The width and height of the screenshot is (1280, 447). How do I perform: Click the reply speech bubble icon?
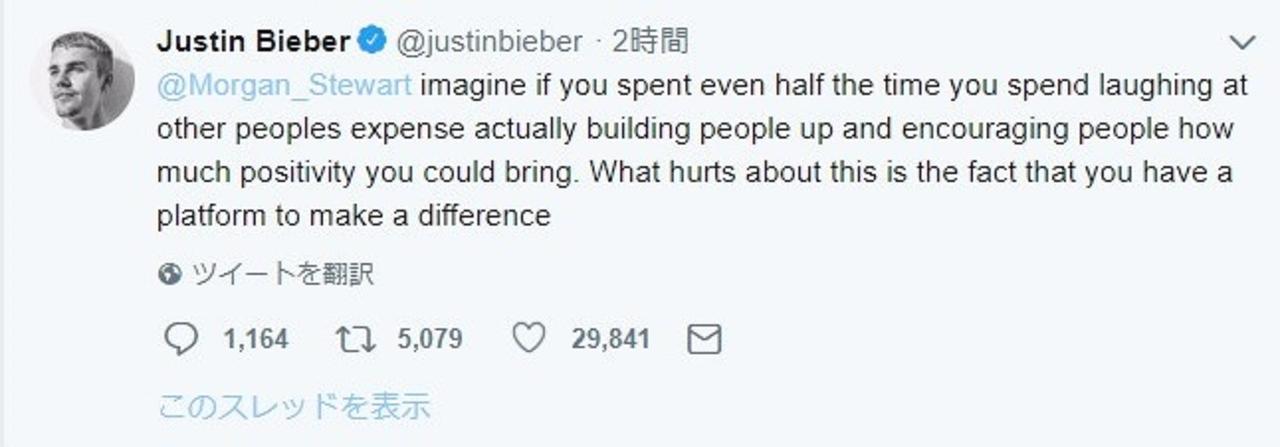[180, 340]
